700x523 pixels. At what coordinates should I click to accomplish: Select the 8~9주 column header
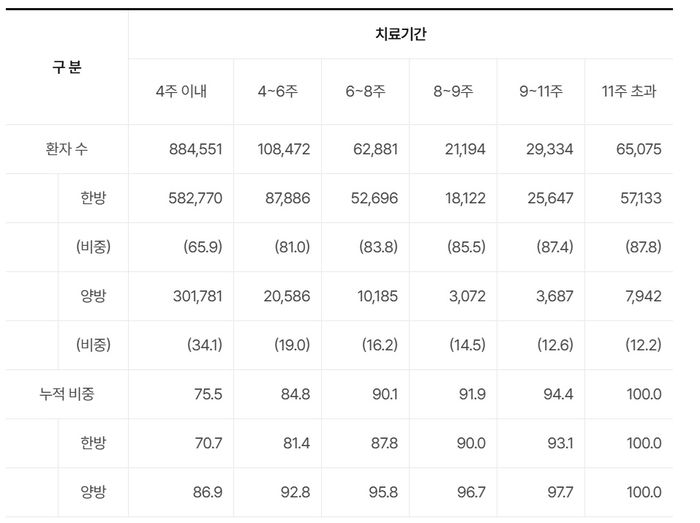tap(453, 91)
